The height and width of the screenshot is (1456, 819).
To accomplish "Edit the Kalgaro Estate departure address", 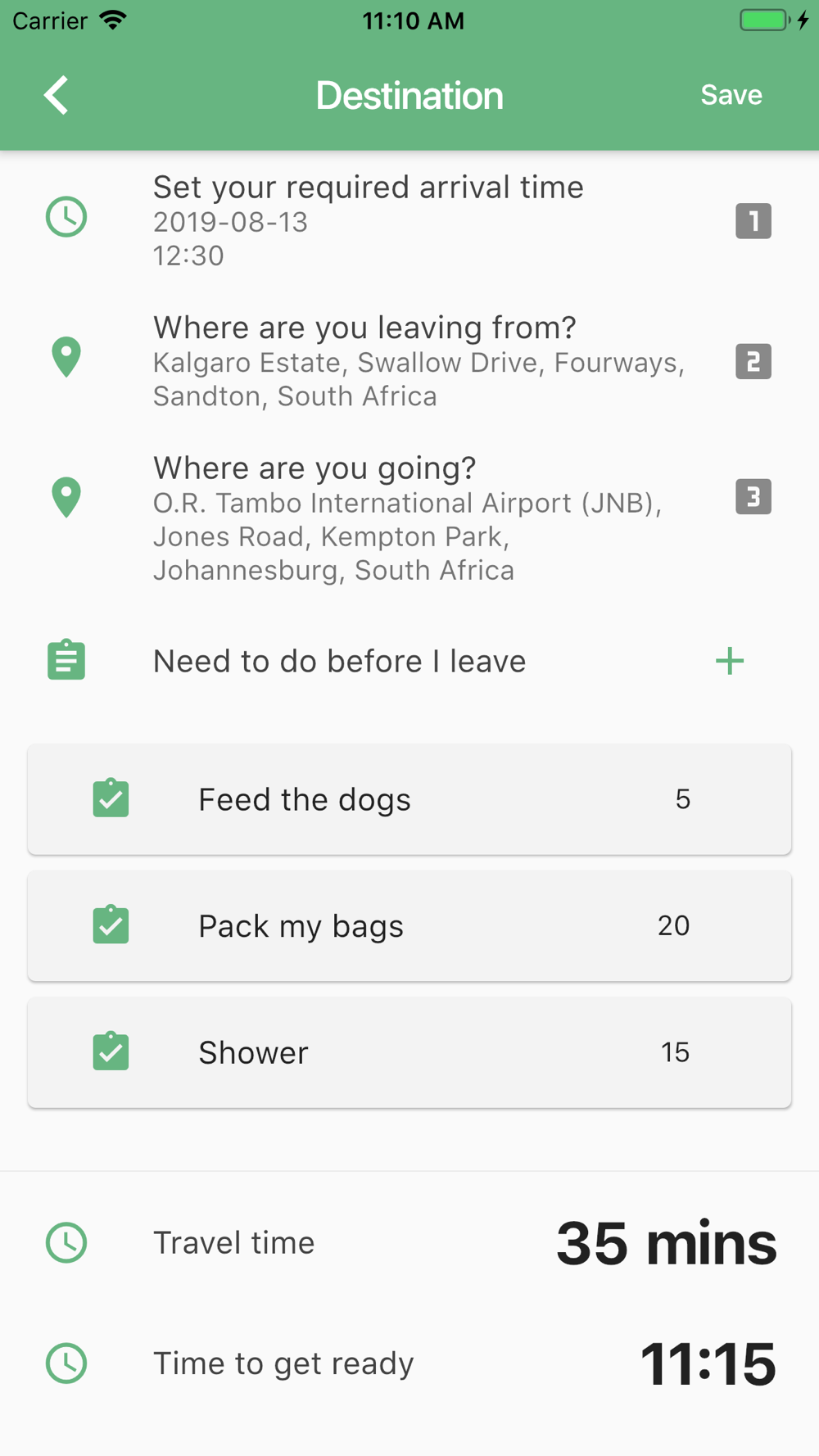I will [x=418, y=379].
